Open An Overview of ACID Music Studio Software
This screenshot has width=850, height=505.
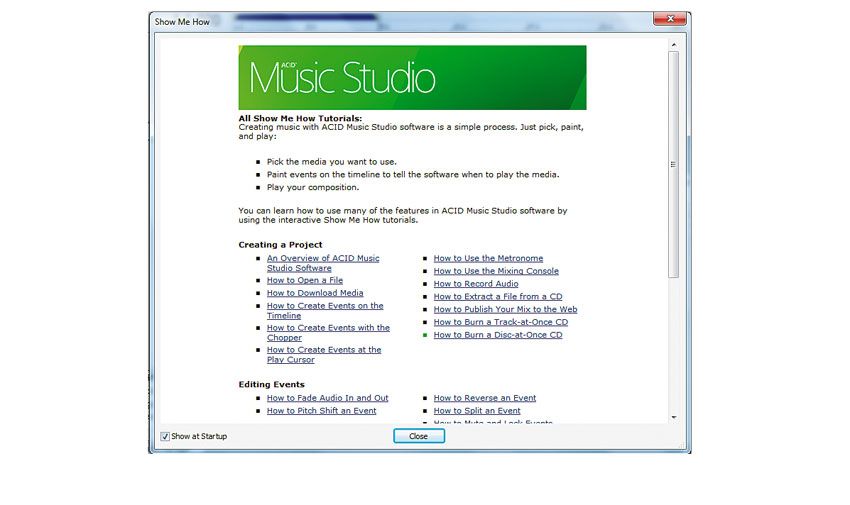323,263
